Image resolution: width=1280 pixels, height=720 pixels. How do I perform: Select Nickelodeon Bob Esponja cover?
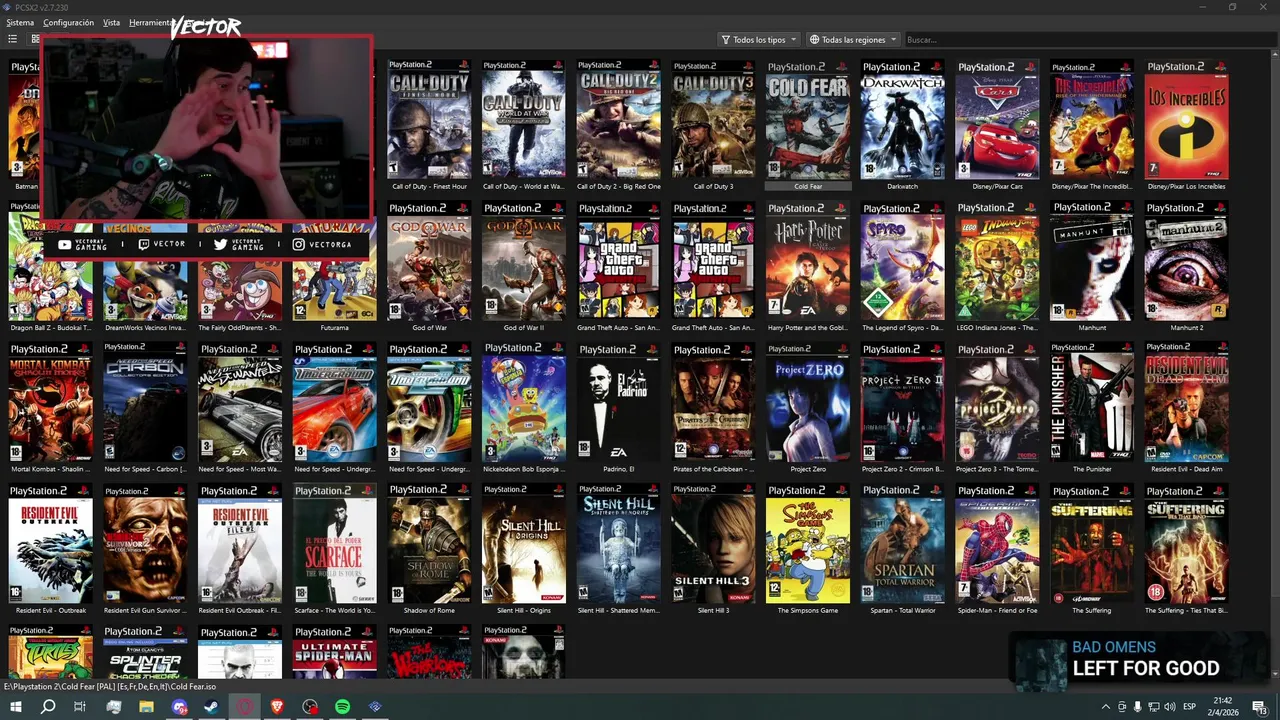524,402
